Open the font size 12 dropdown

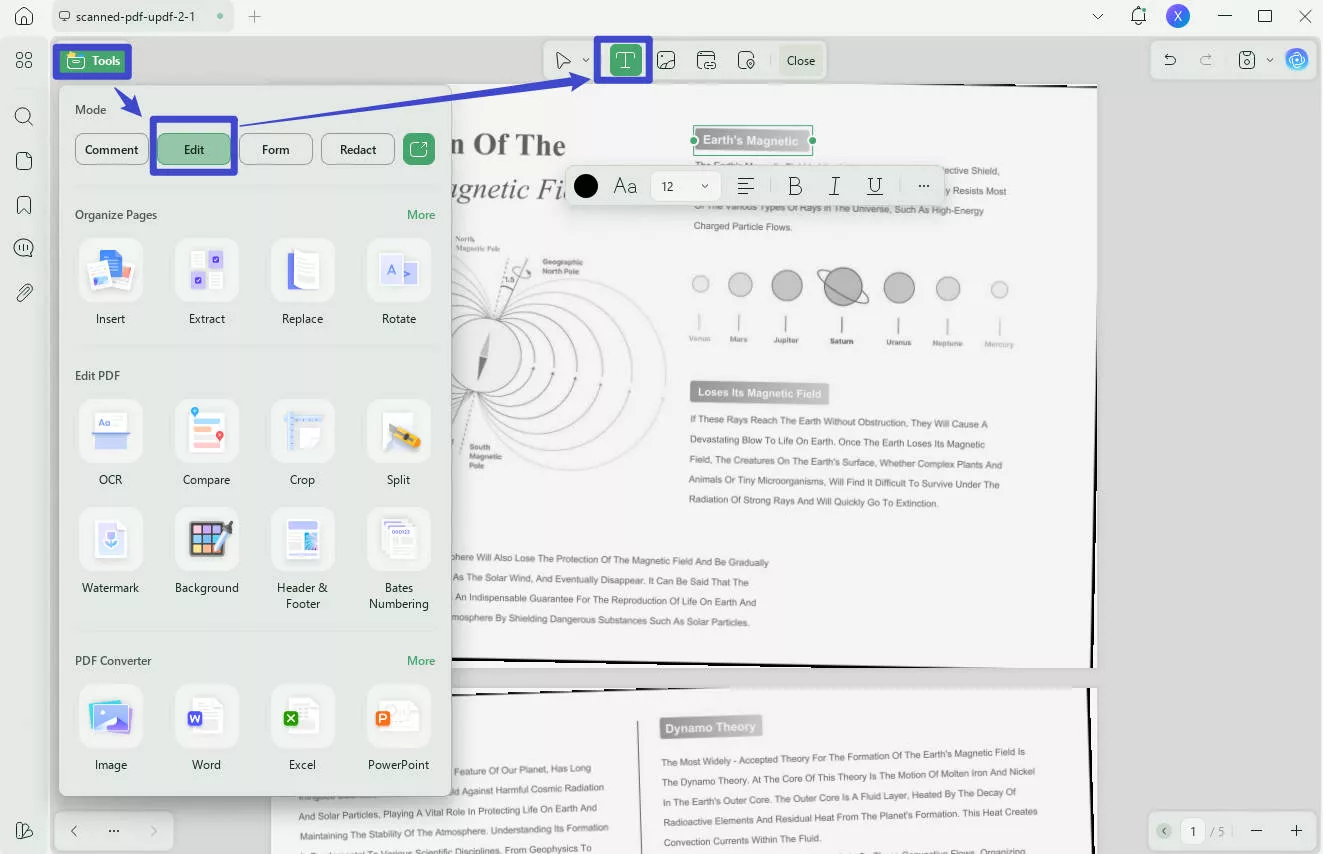(686, 186)
